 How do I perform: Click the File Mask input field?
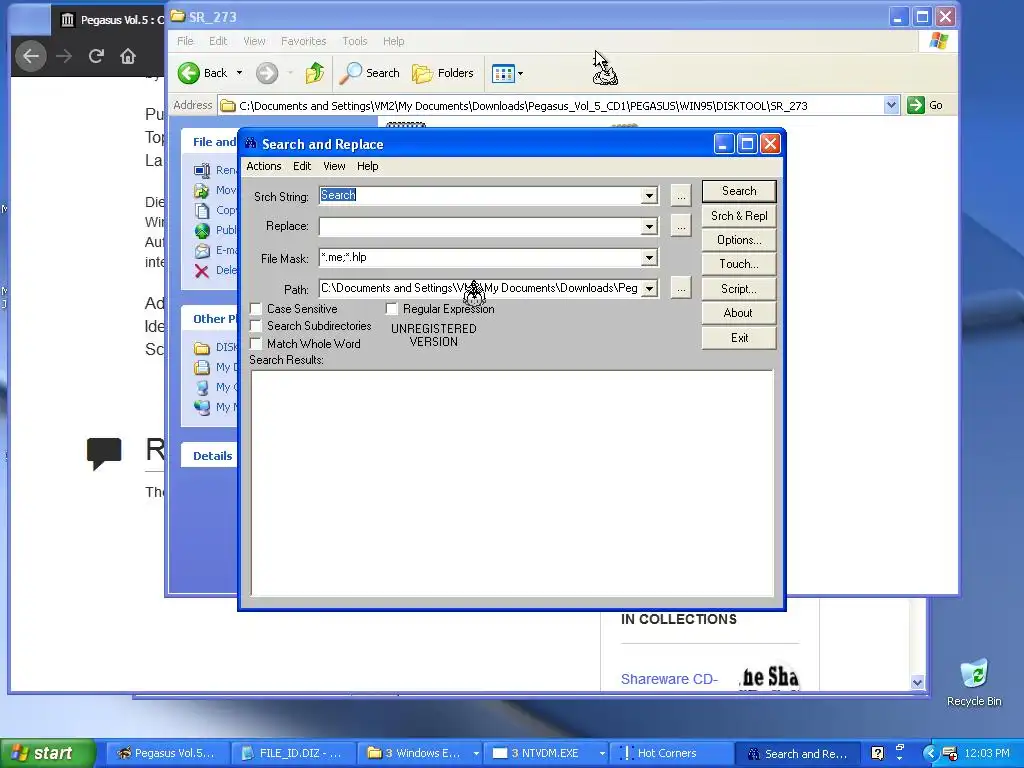click(x=480, y=258)
